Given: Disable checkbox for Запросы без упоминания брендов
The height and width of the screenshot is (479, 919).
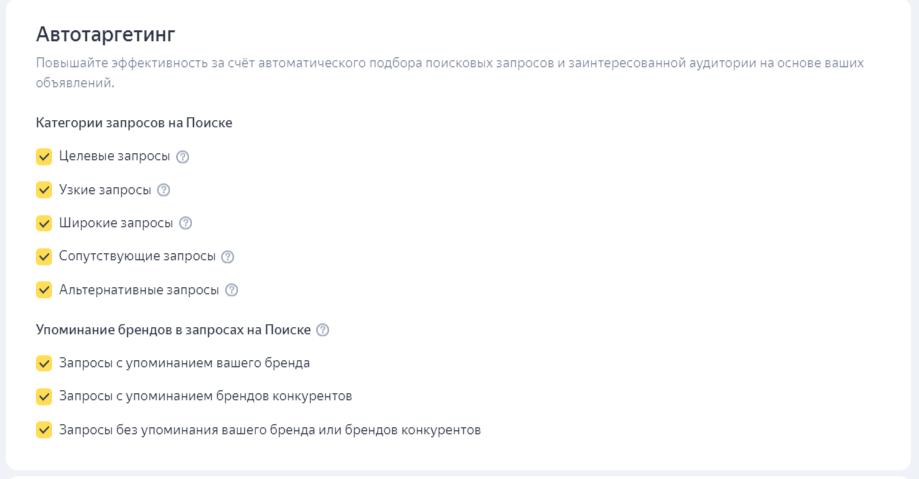Looking at the screenshot, I should 44,430.
